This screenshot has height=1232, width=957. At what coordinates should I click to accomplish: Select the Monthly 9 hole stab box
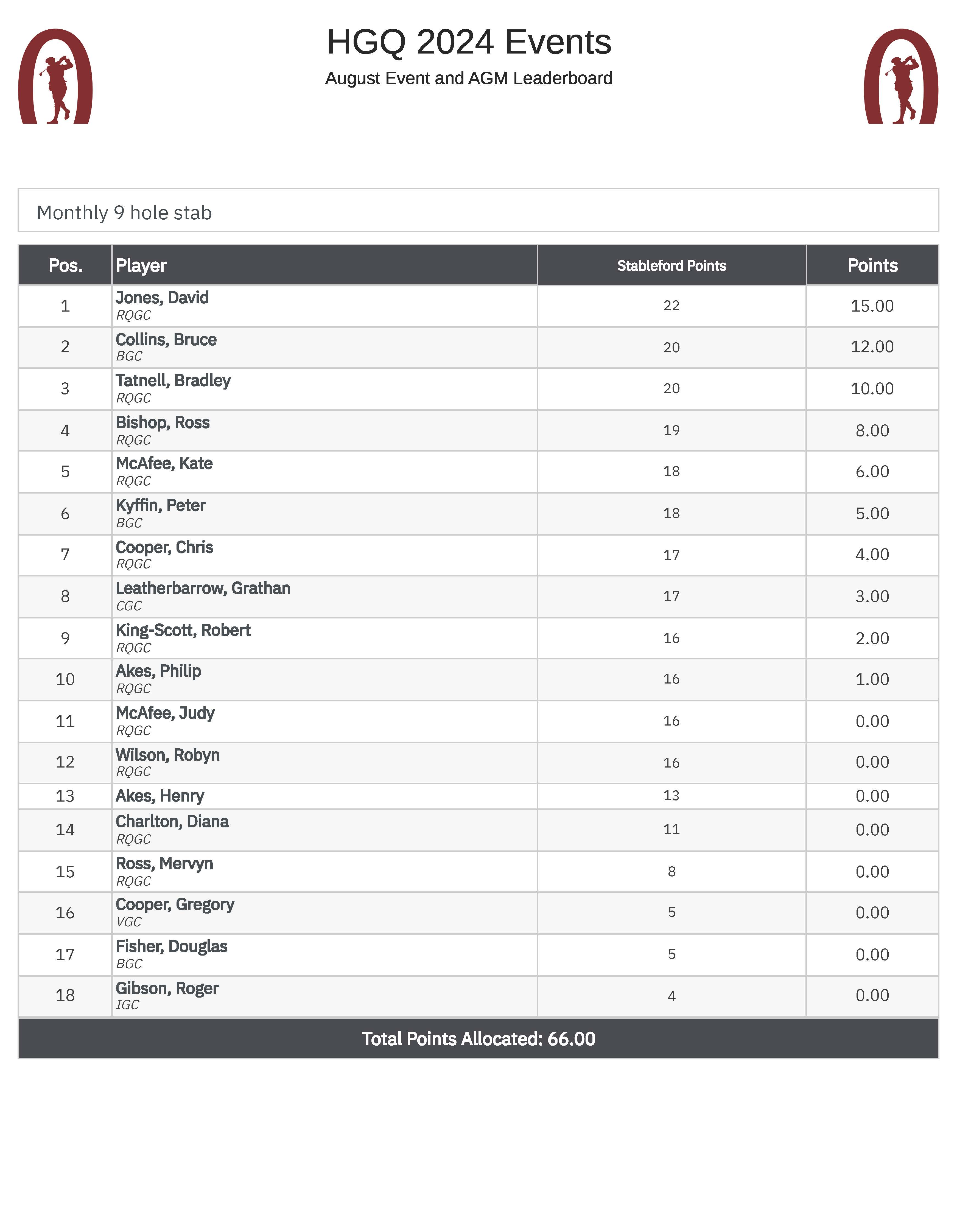(478, 210)
